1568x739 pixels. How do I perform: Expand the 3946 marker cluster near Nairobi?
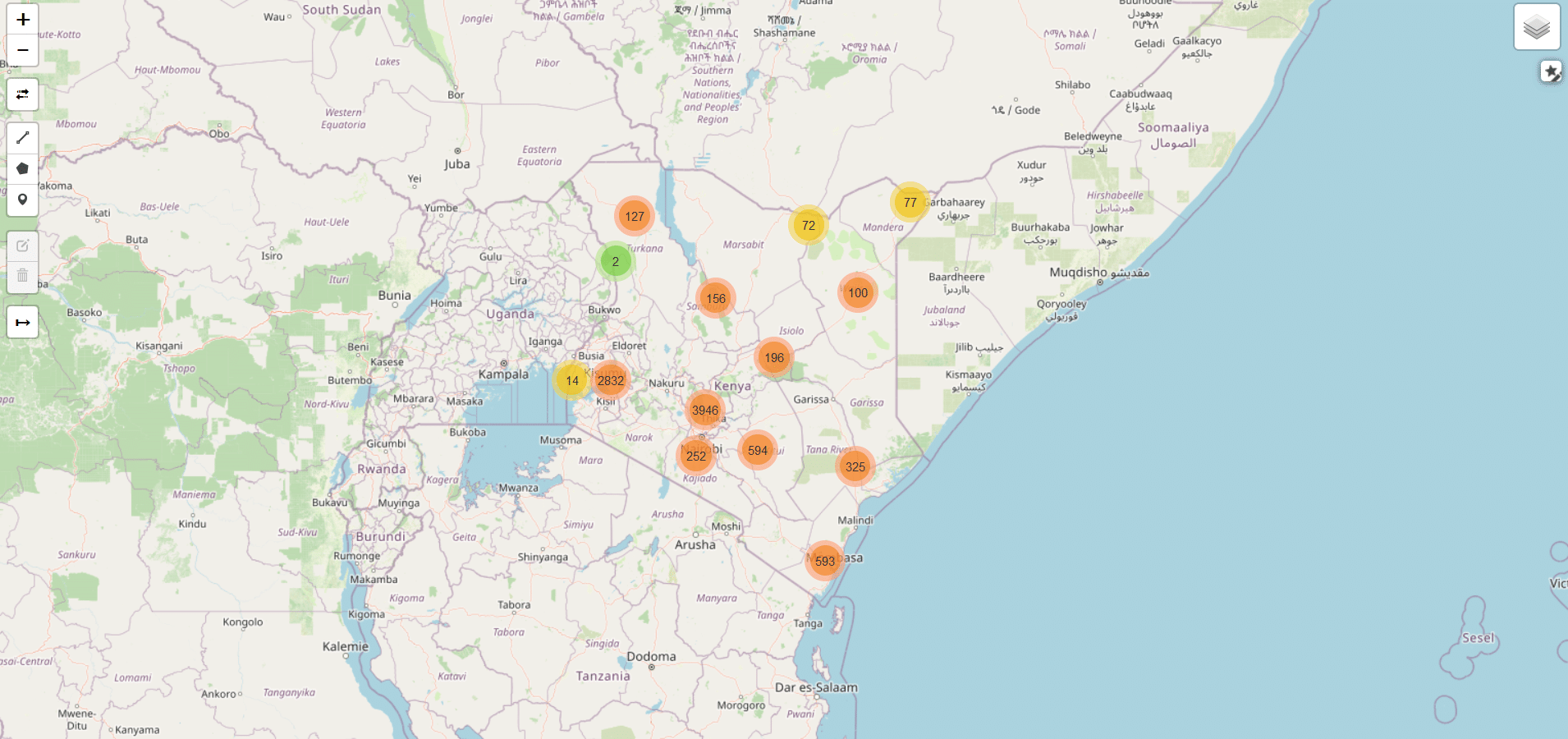click(x=704, y=411)
